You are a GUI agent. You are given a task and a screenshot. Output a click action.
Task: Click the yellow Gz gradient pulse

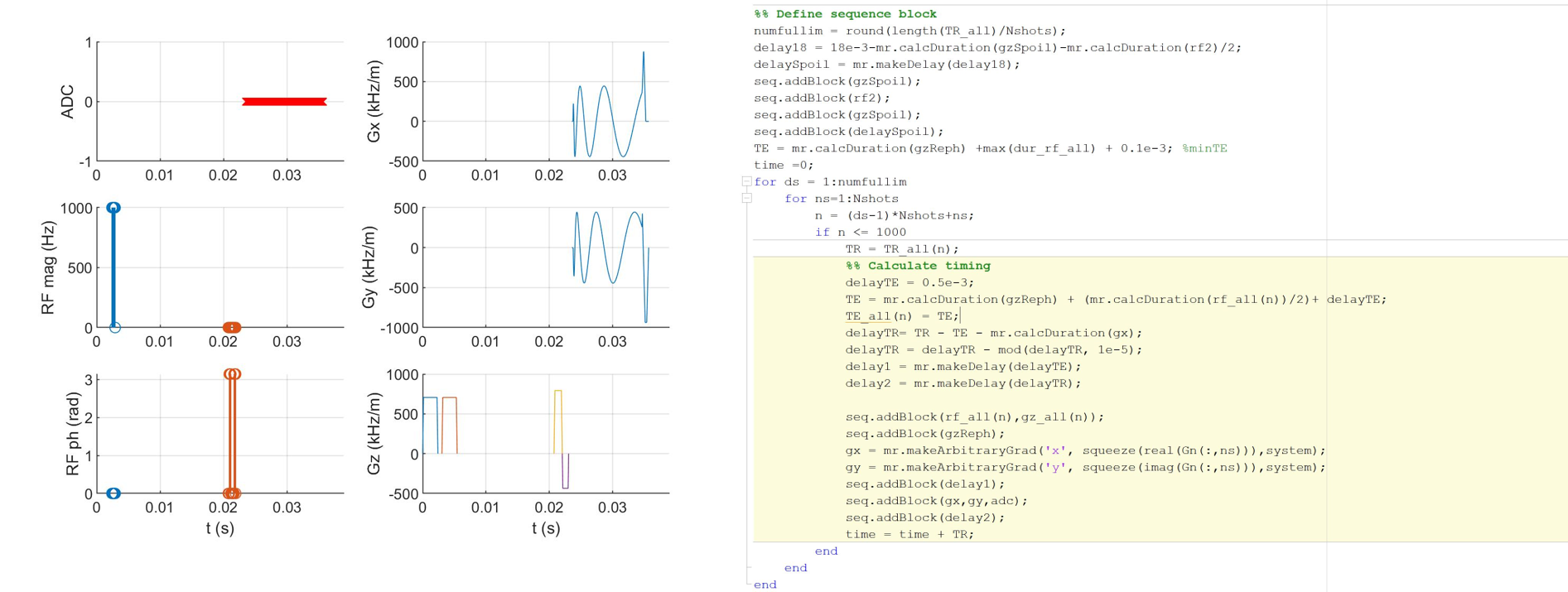tap(558, 392)
